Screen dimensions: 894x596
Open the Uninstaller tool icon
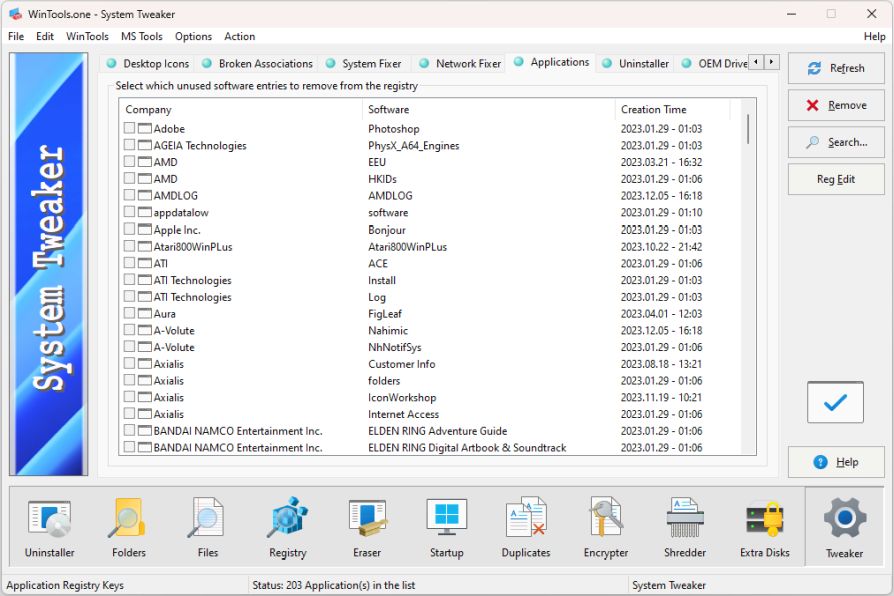[50, 527]
